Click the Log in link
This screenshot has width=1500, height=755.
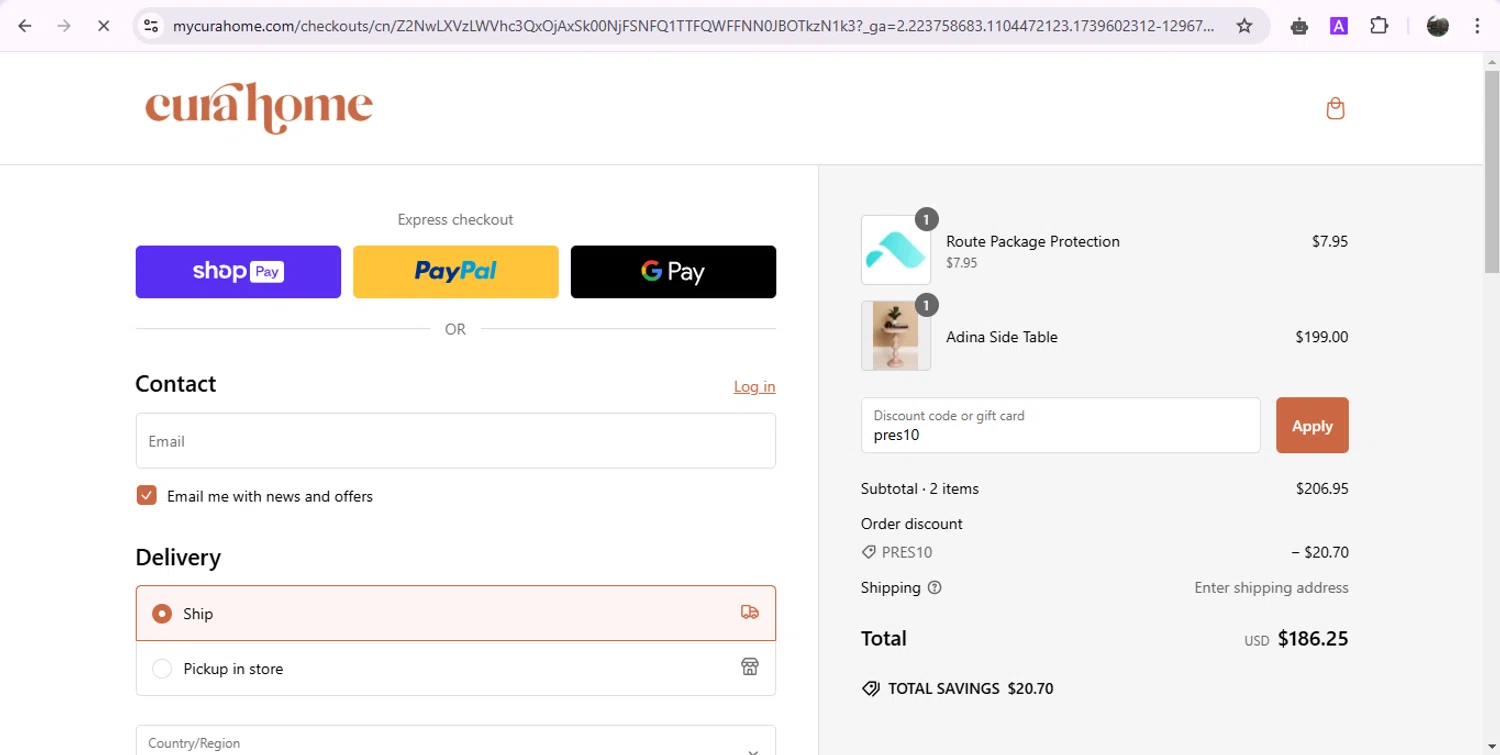click(x=754, y=387)
